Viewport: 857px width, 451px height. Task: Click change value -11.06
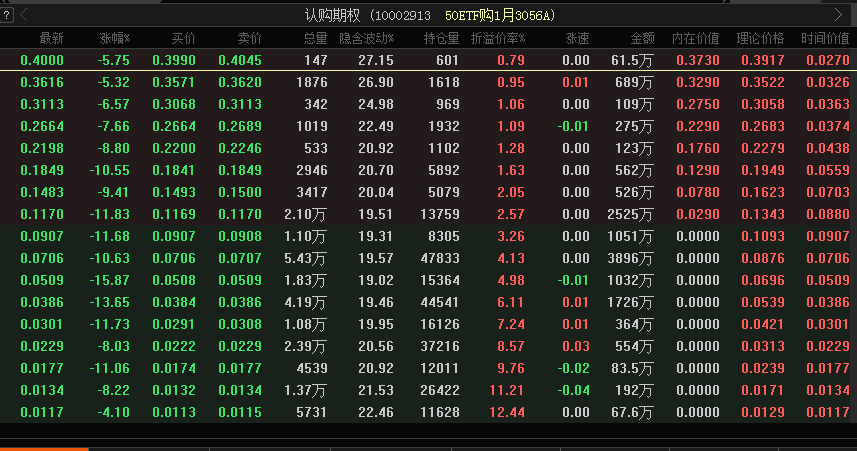110,368
